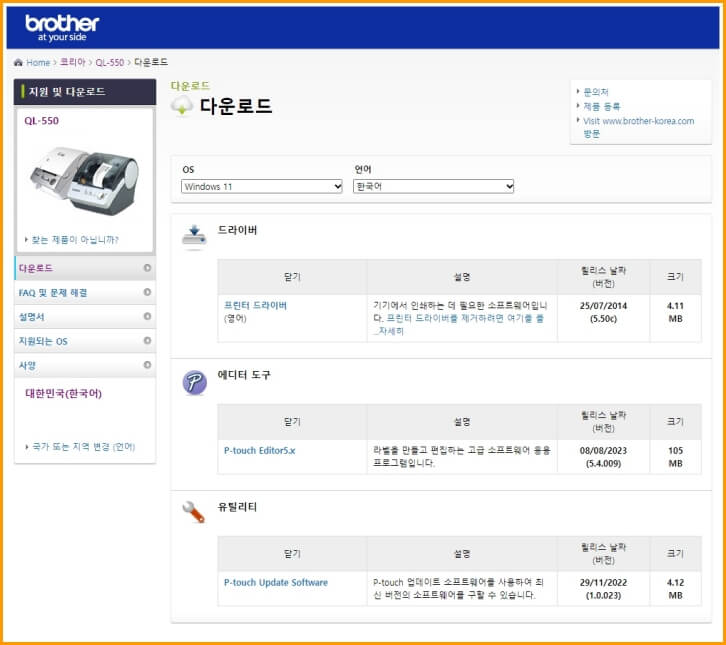The width and height of the screenshot is (726, 645).
Task: Click the 29/11/2022 (1.0.023) release date cell
Action: 603,589
